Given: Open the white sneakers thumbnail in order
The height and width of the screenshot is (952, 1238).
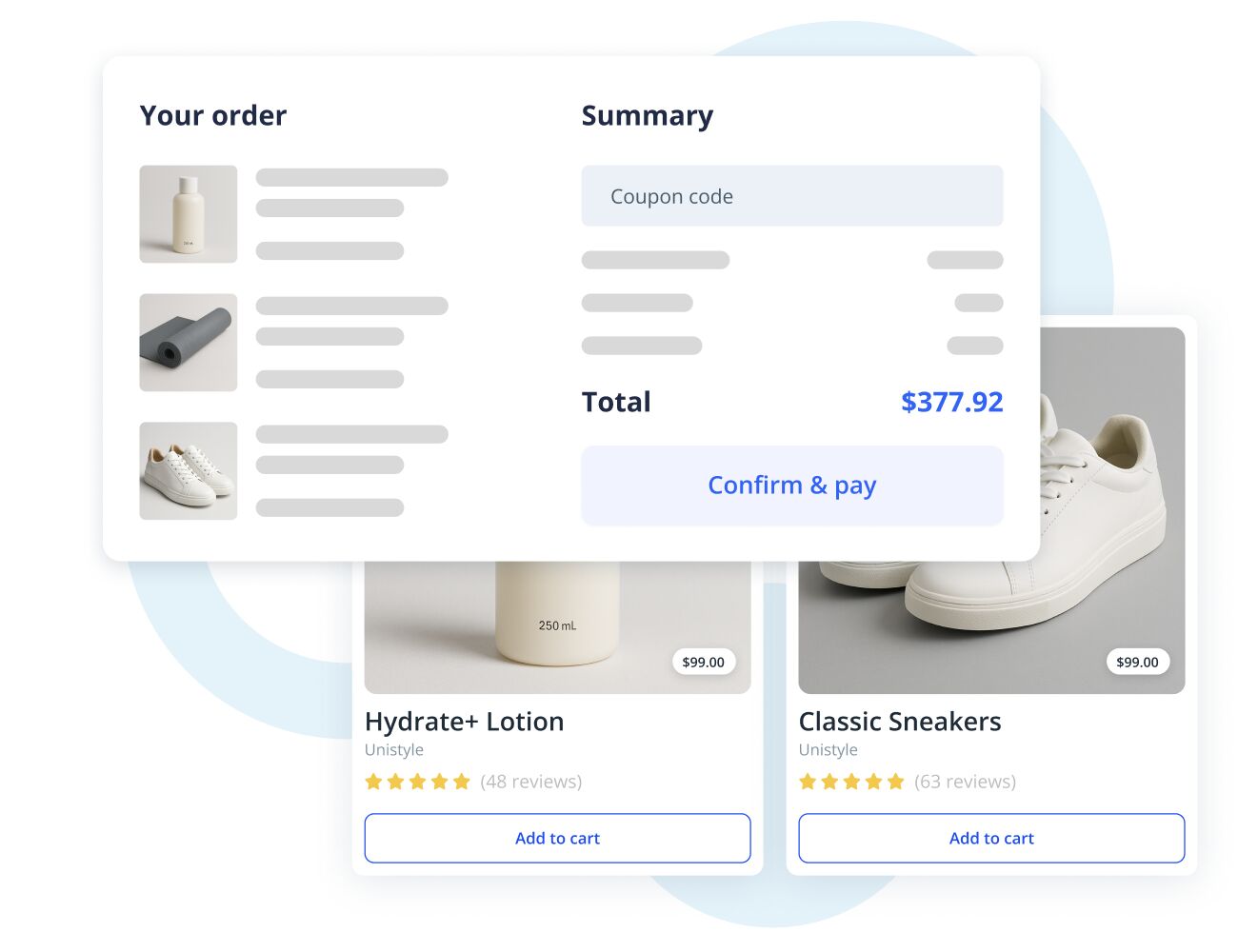Looking at the screenshot, I should [x=189, y=471].
